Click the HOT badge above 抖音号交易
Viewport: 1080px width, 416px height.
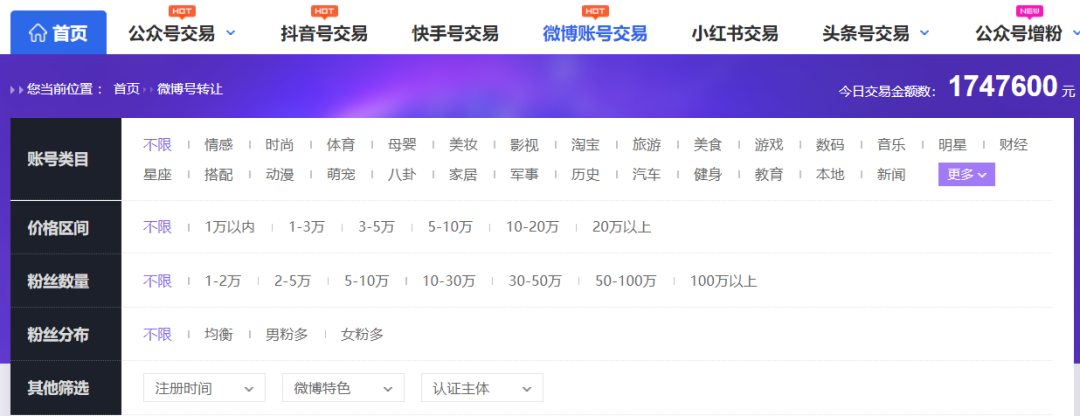pyautogui.click(x=323, y=11)
